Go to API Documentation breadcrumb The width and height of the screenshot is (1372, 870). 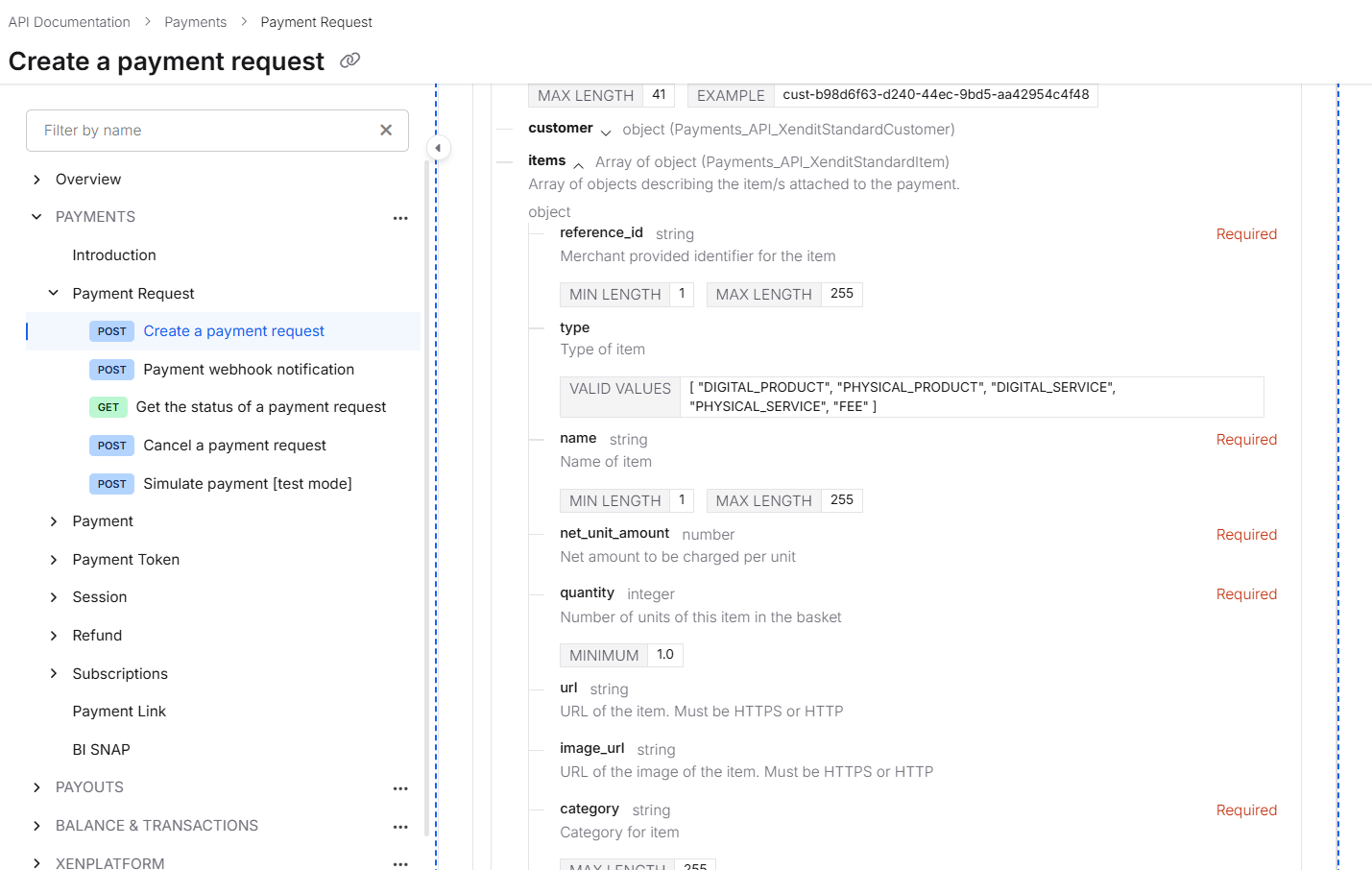[x=69, y=22]
